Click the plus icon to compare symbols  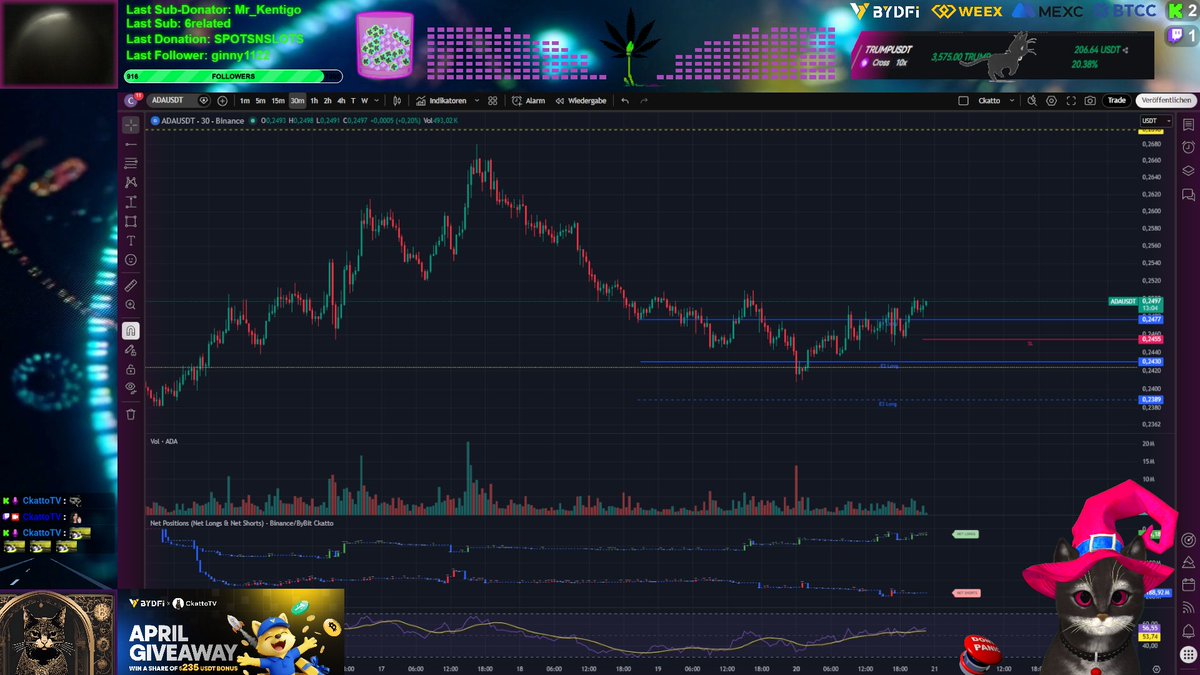[222, 100]
